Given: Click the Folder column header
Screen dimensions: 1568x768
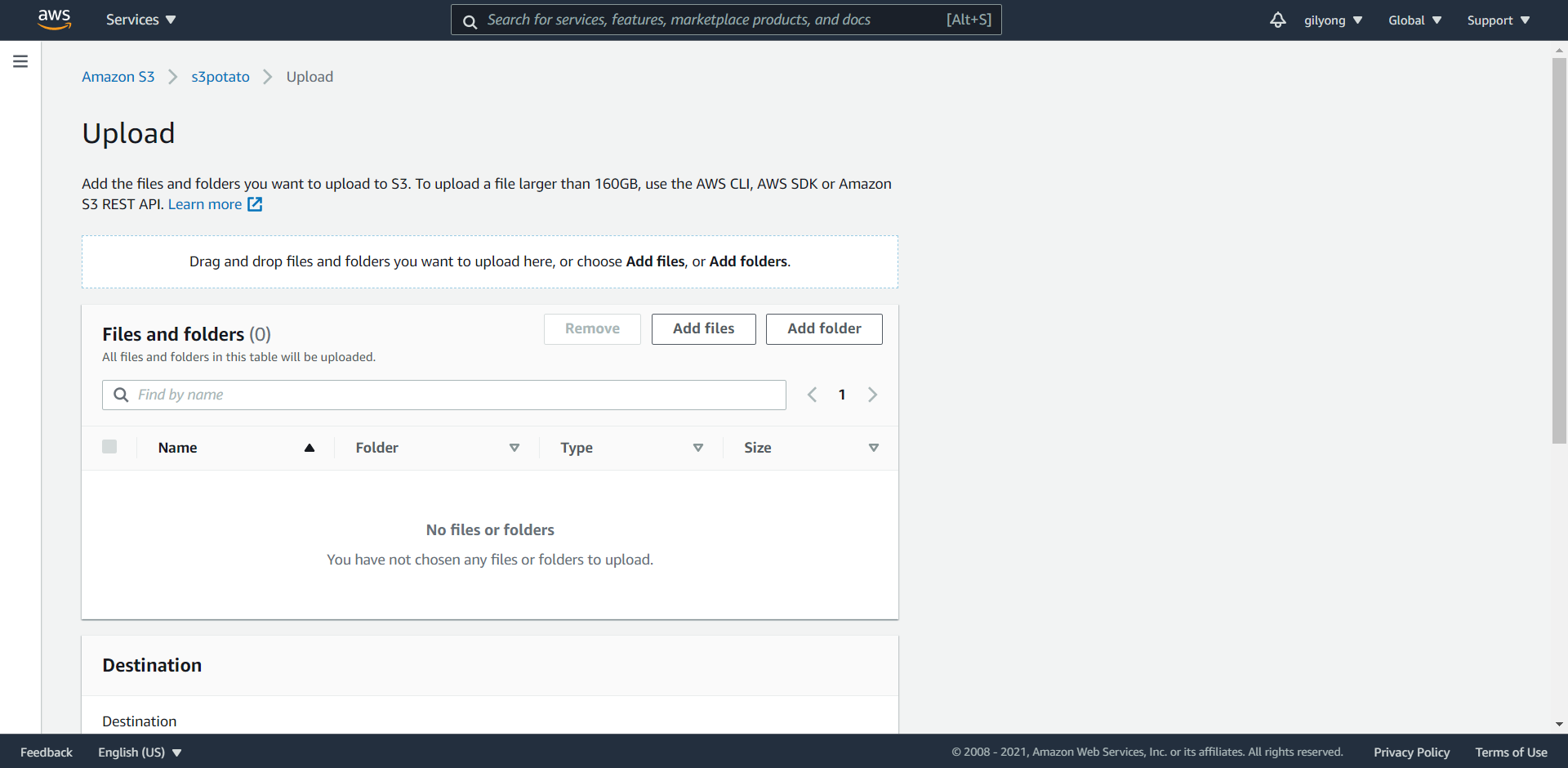Looking at the screenshot, I should click(x=377, y=448).
